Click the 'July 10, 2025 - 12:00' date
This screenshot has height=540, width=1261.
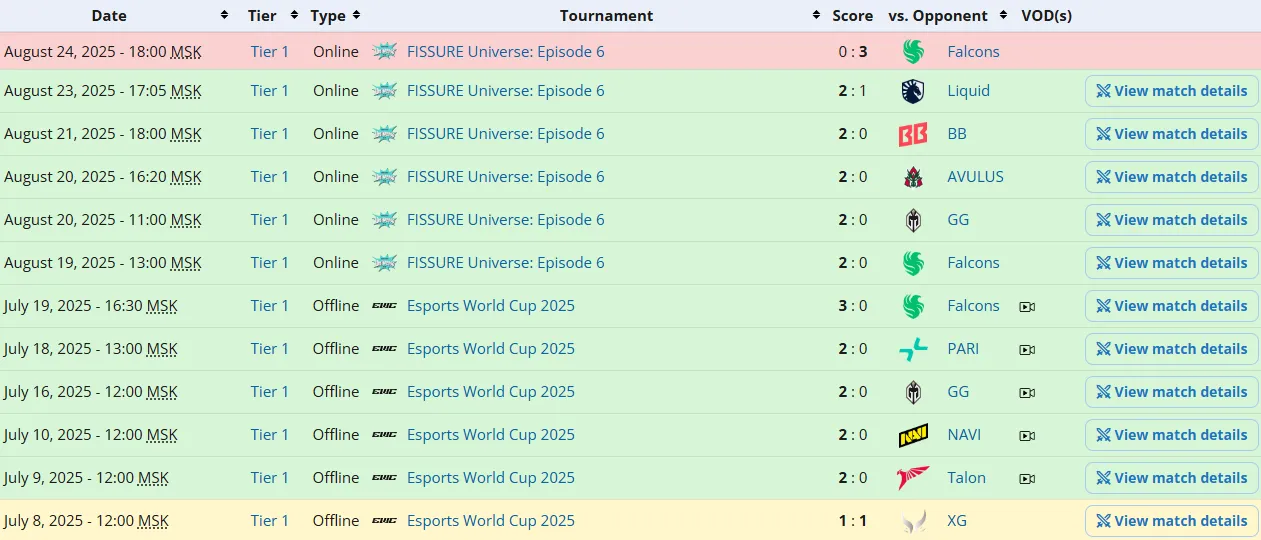tap(73, 435)
